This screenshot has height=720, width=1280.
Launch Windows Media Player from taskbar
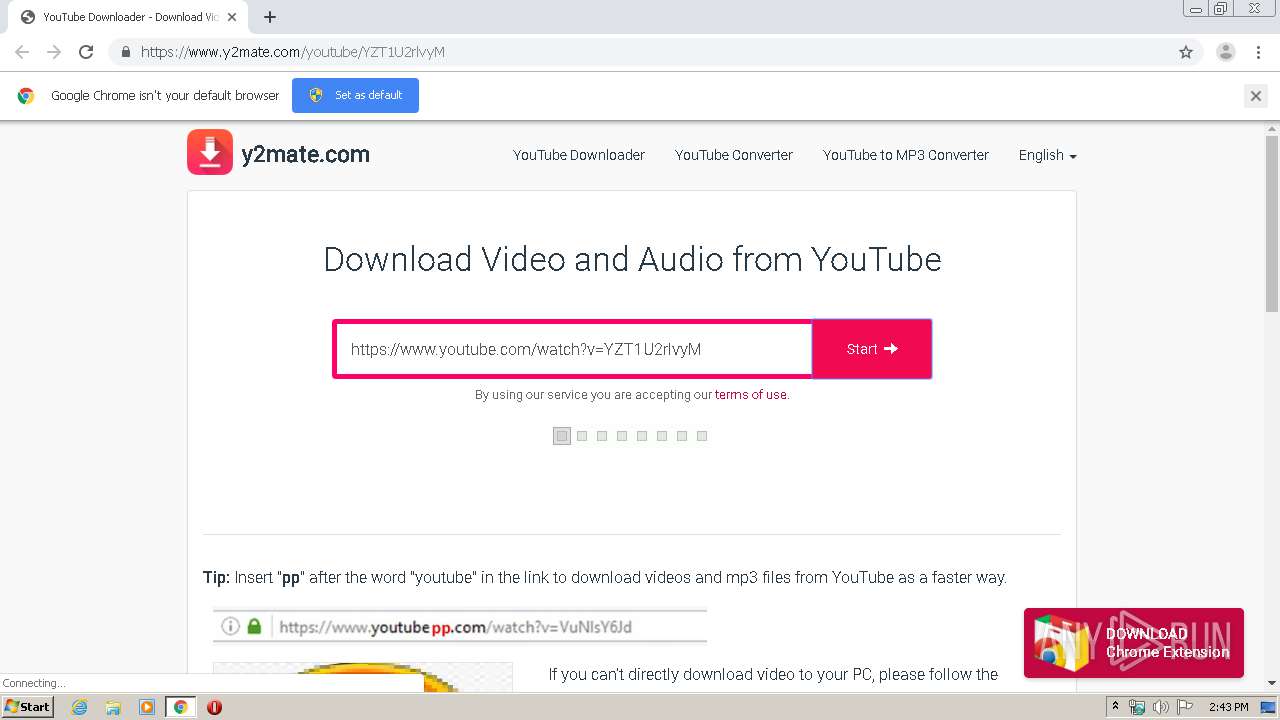coord(147,707)
